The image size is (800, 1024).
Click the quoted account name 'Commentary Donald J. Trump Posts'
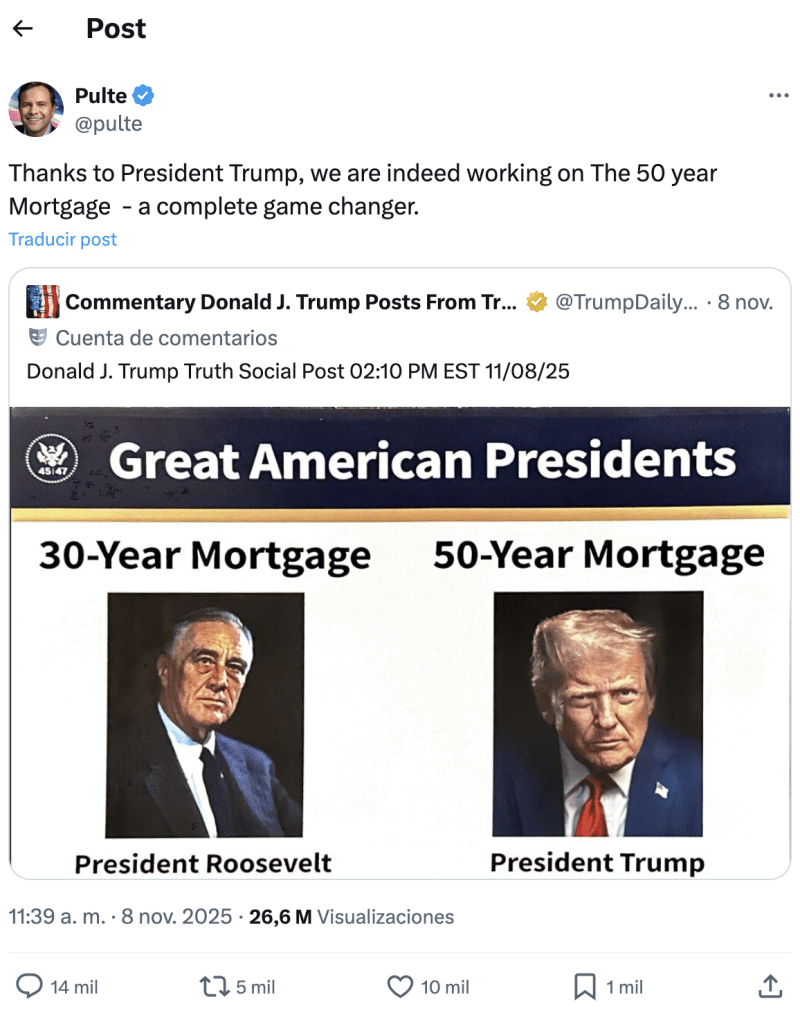(291, 302)
